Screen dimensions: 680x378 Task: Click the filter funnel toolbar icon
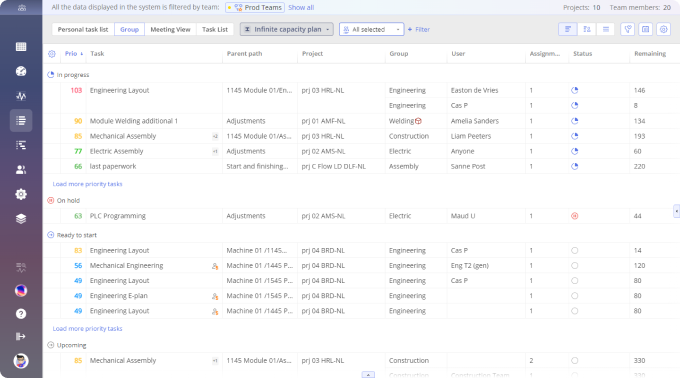pos(628,29)
